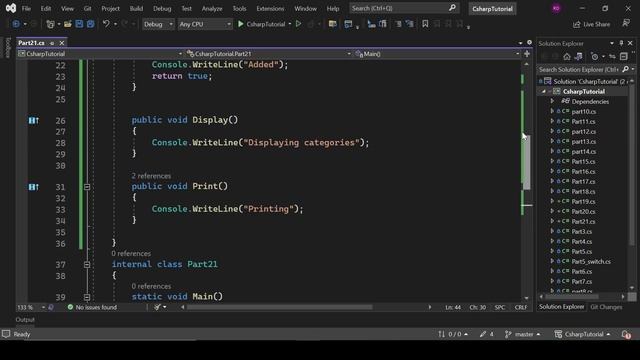Click the Solution Explorer Home icon

pyautogui.click(x=567, y=56)
